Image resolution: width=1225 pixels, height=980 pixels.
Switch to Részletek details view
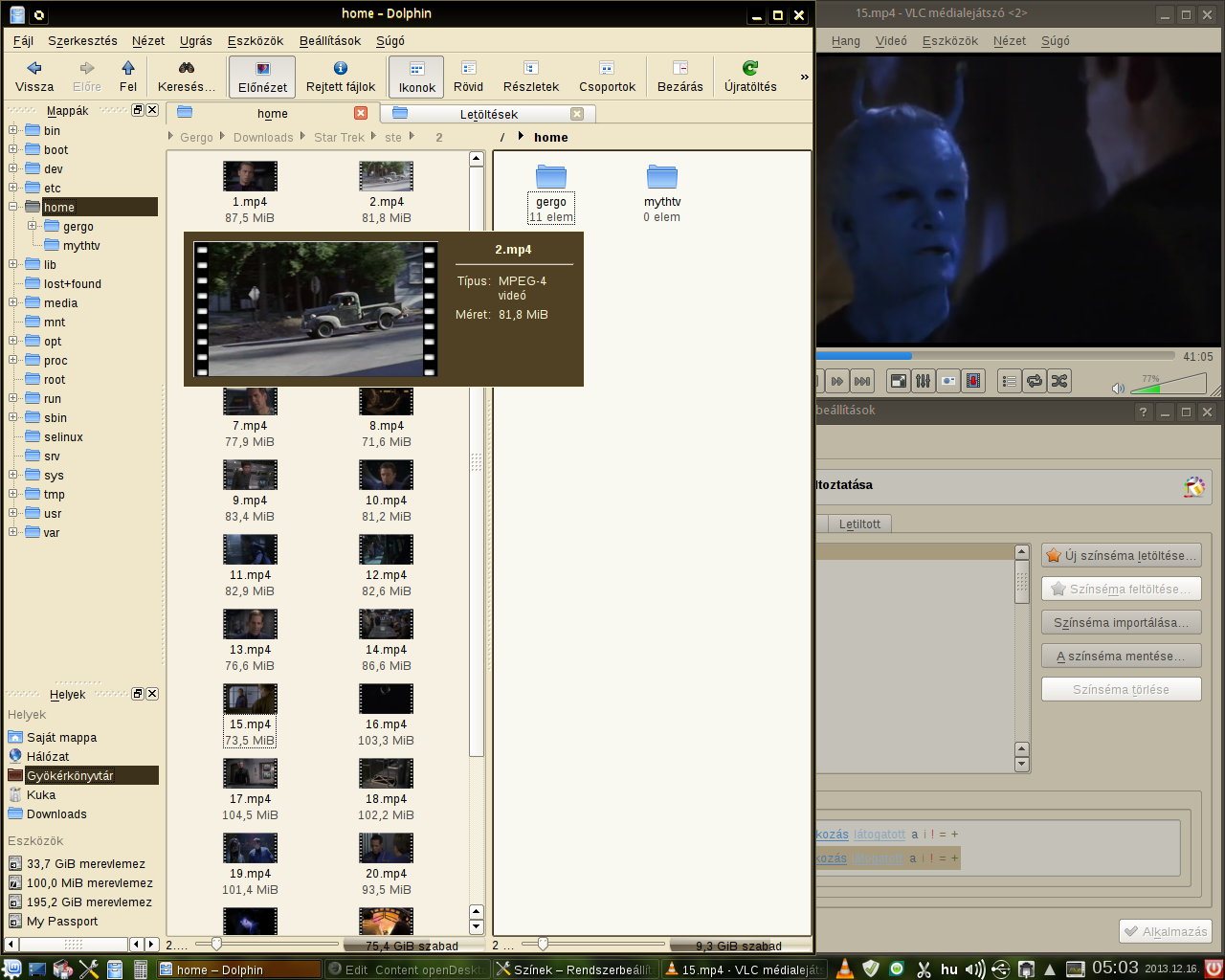[531, 77]
